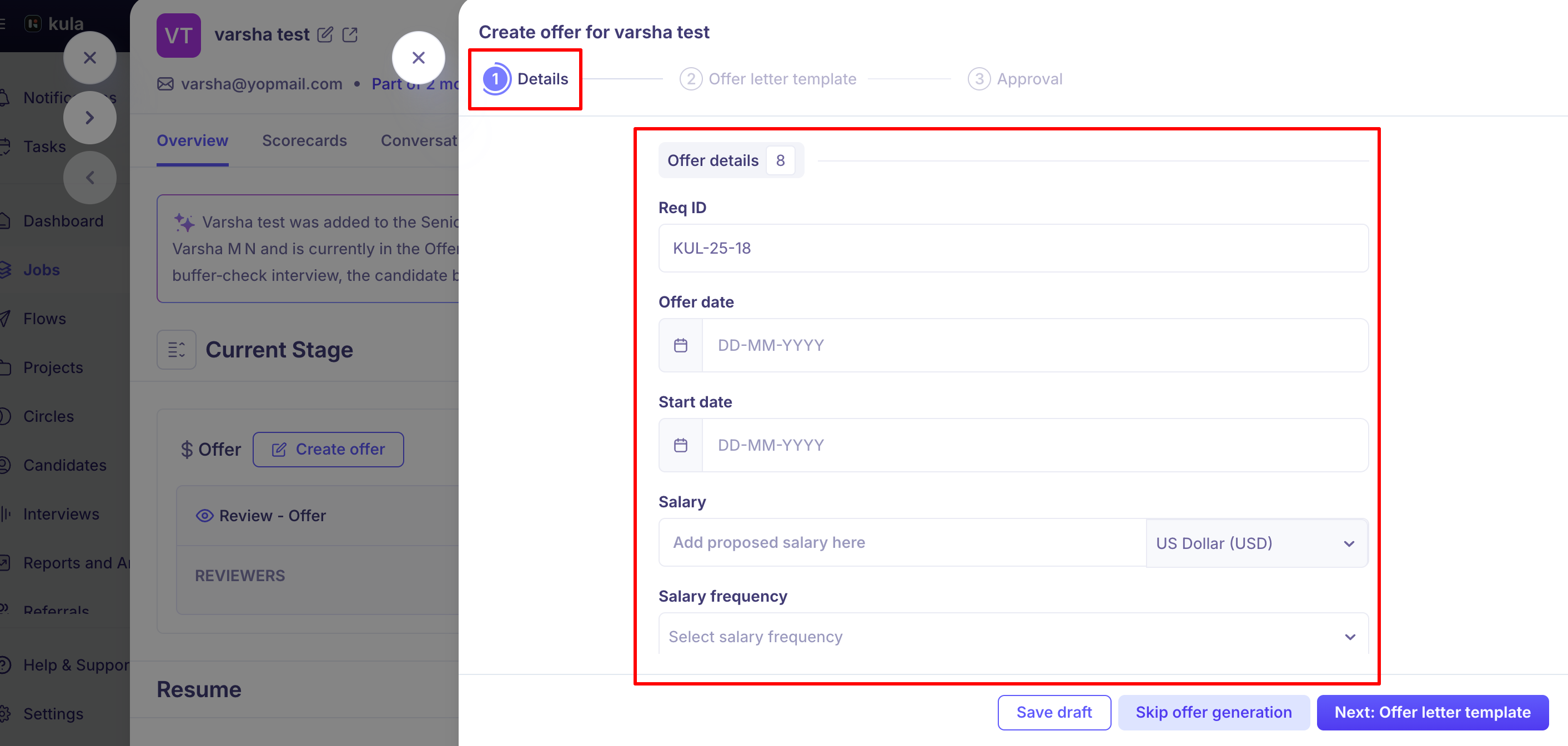Open candidate profile in new tab icon
The height and width of the screenshot is (746, 1568).
pos(350,34)
